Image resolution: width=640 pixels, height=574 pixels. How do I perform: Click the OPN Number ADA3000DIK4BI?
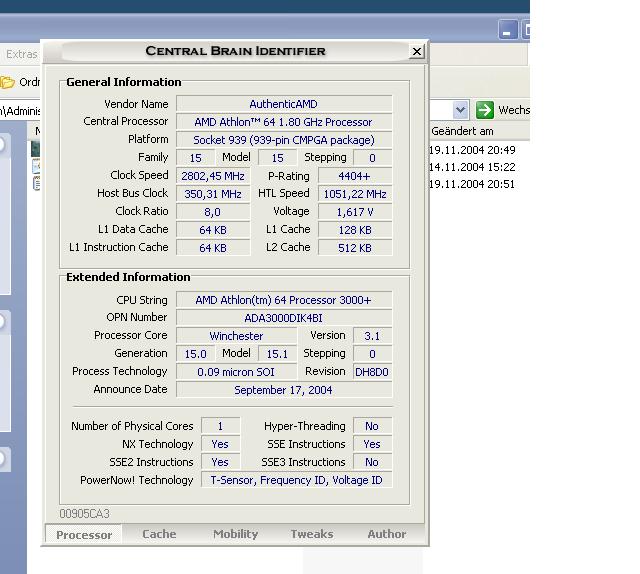pyautogui.click(x=284, y=318)
